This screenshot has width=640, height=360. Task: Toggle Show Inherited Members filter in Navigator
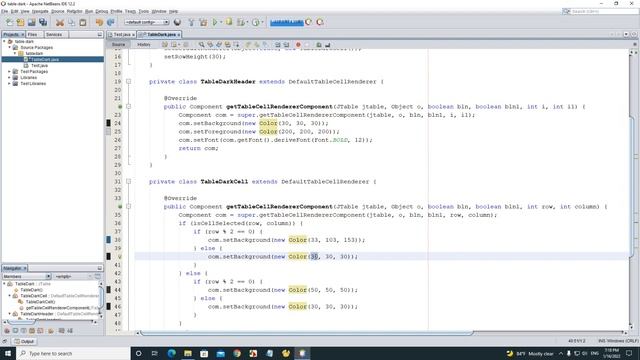point(7,331)
